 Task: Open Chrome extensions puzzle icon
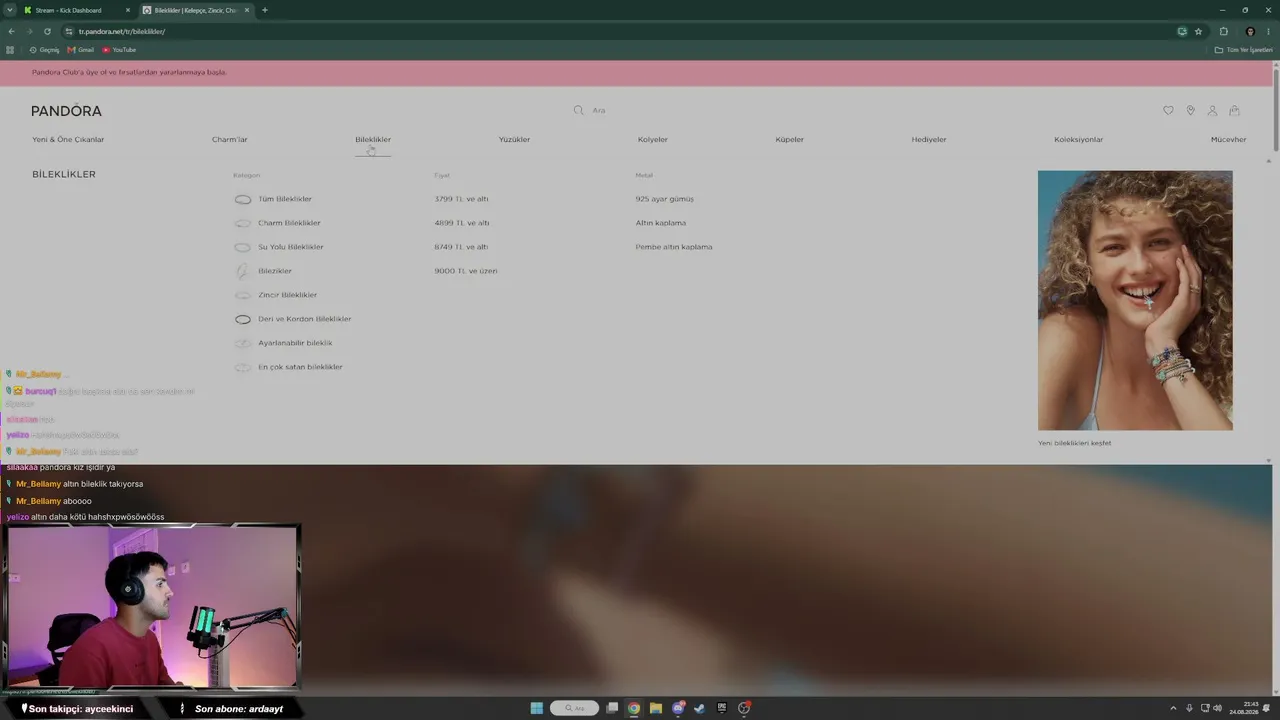click(1223, 31)
